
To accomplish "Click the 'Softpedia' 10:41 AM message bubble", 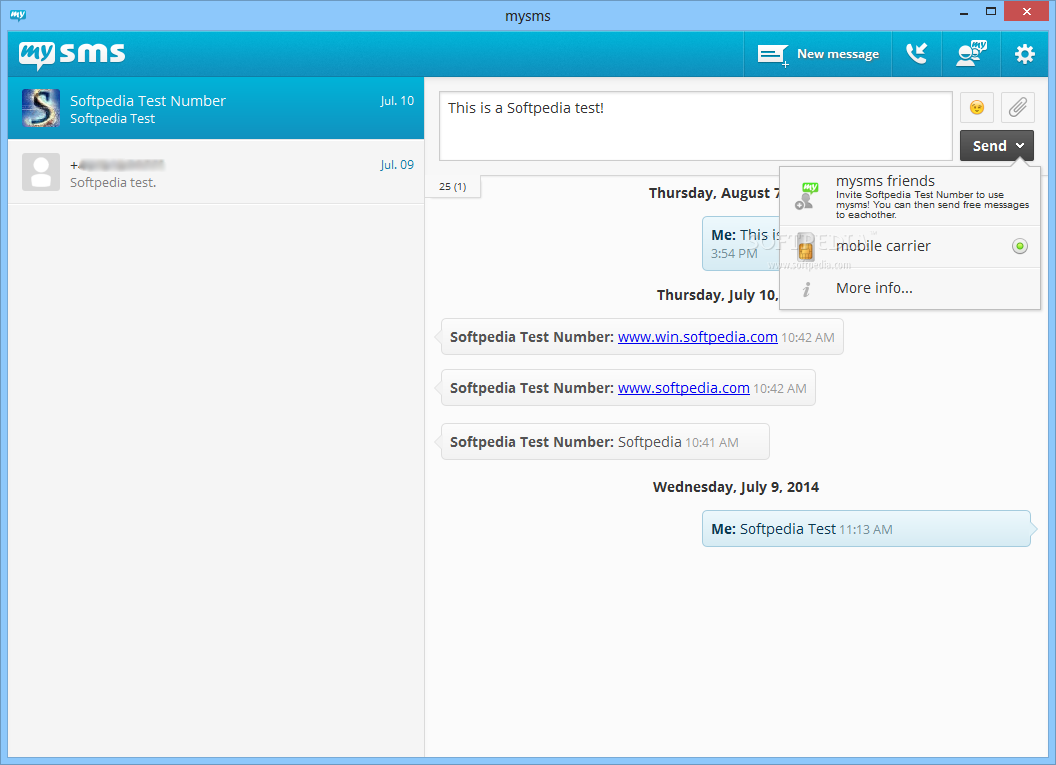I will coord(605,442).
